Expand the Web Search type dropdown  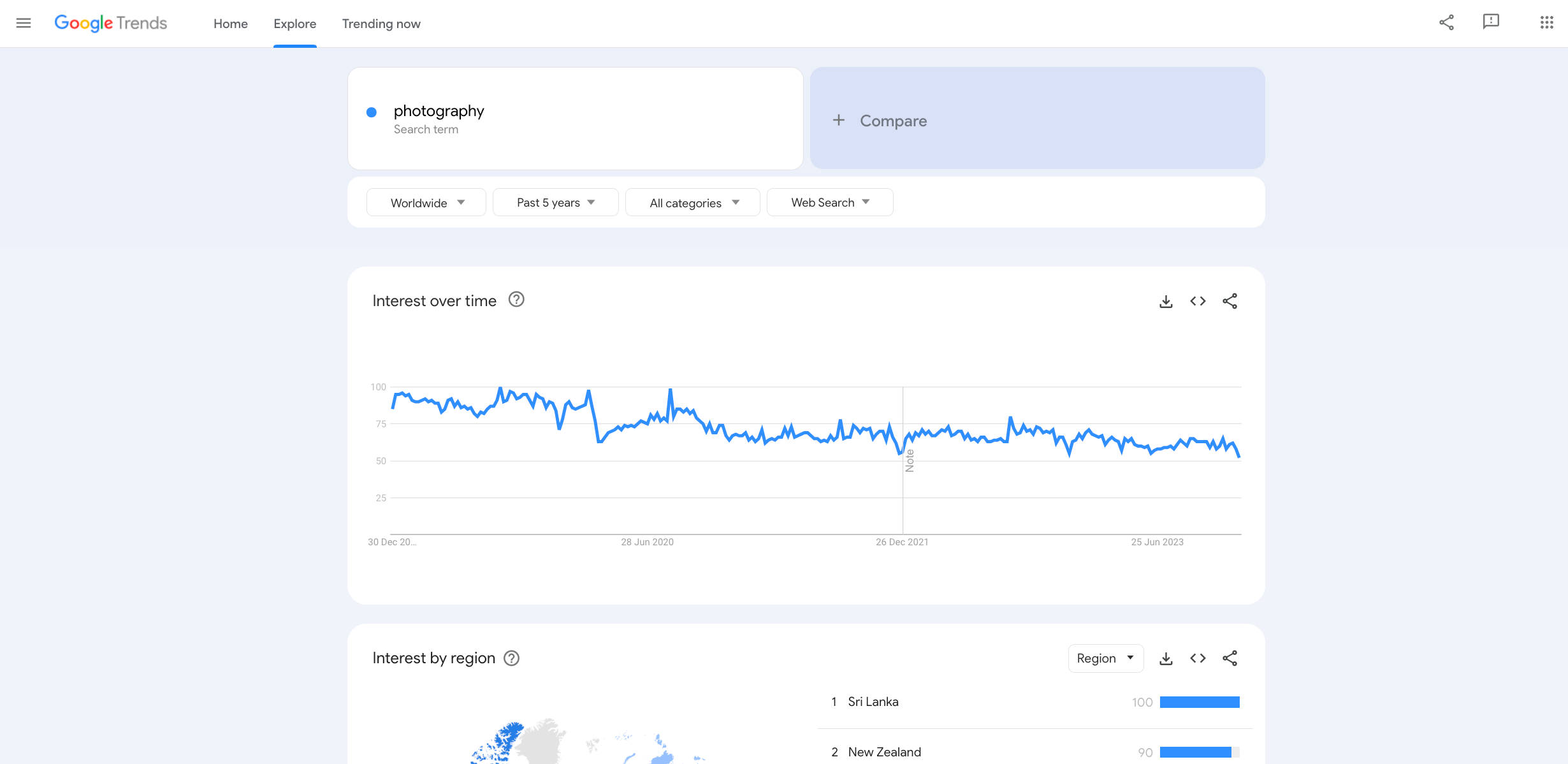pos(829,203)
